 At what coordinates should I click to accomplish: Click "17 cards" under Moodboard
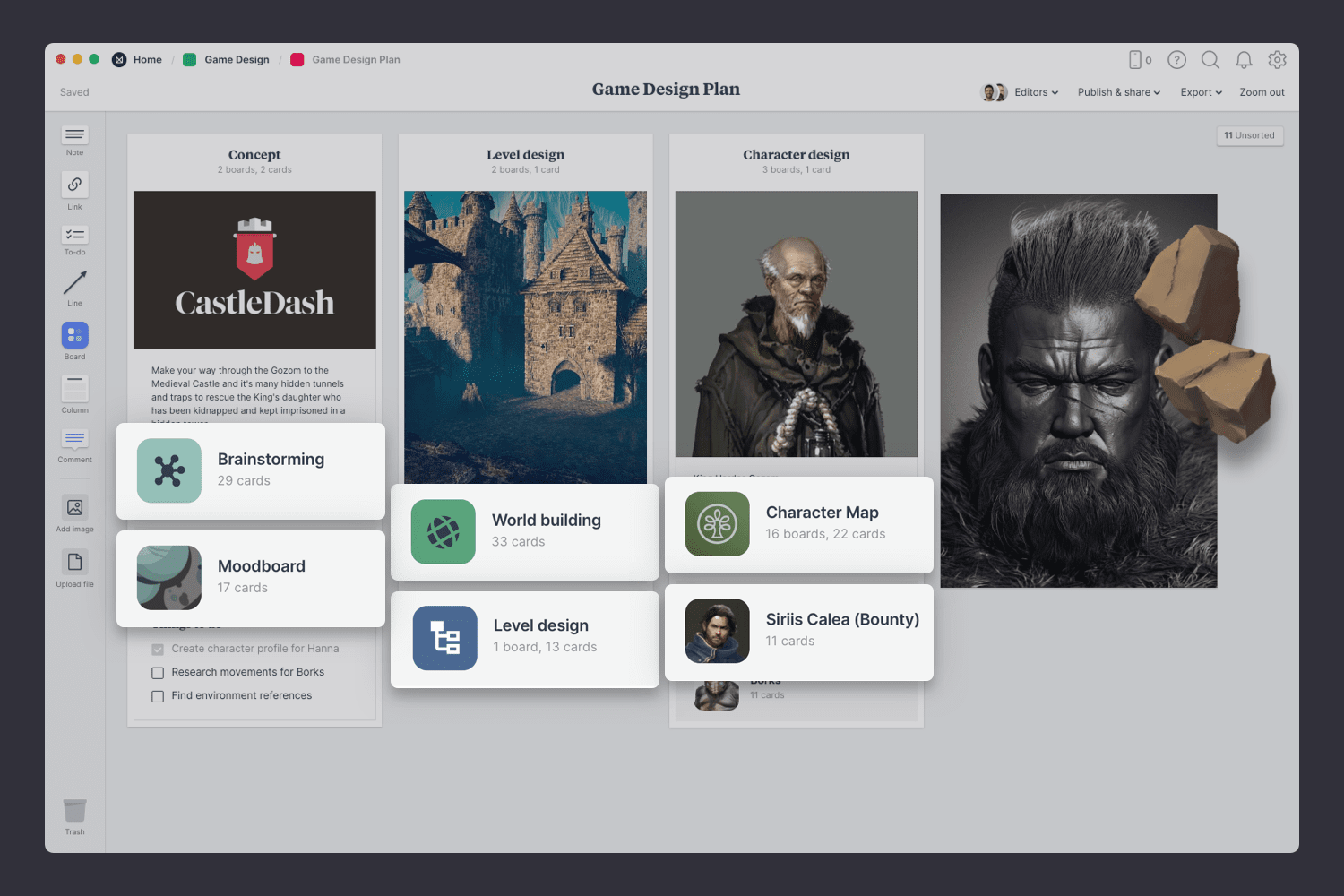pyautogui.click(x=243, y=588)
